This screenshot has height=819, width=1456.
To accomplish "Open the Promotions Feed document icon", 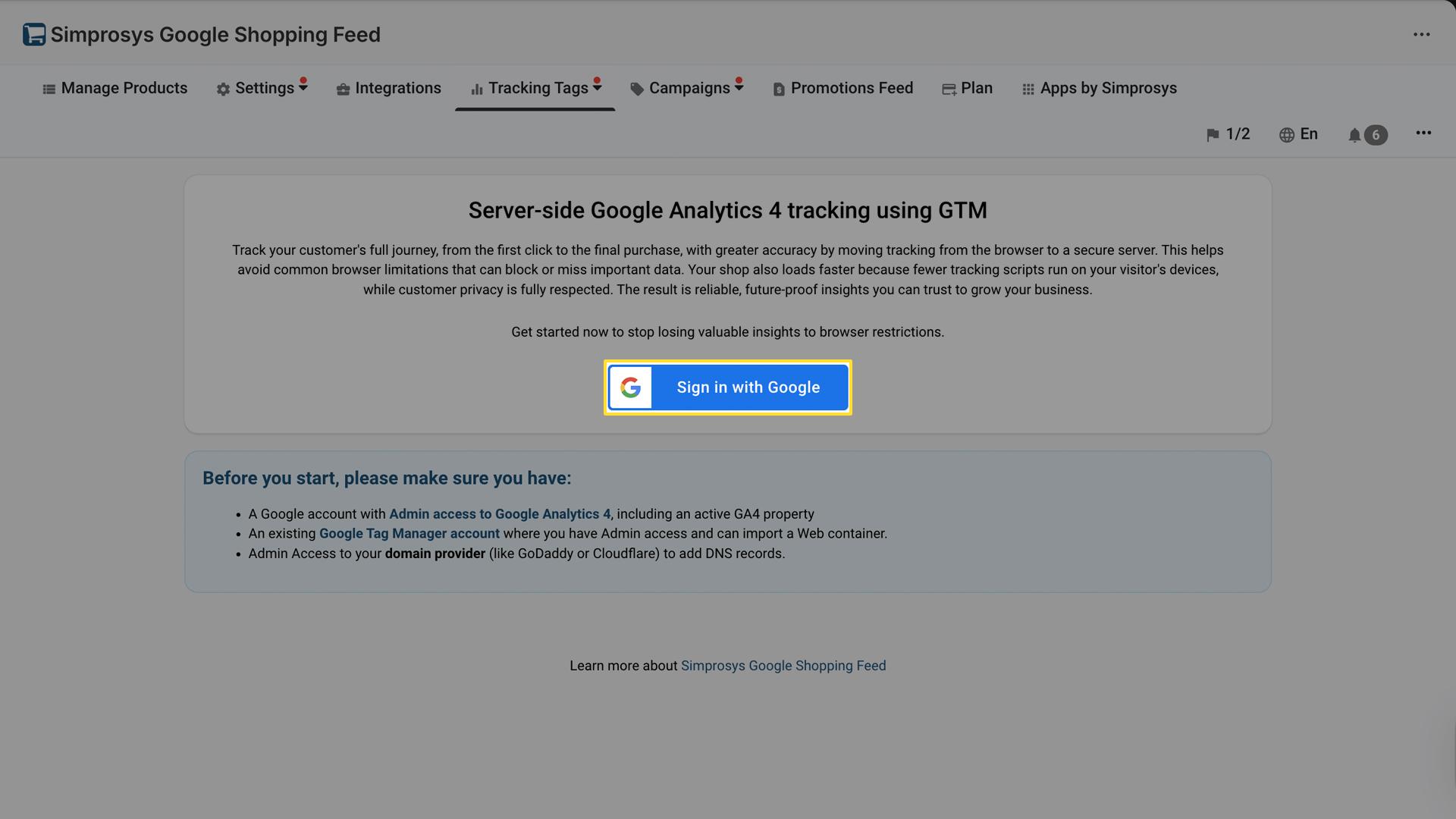I will pos(778,89).
